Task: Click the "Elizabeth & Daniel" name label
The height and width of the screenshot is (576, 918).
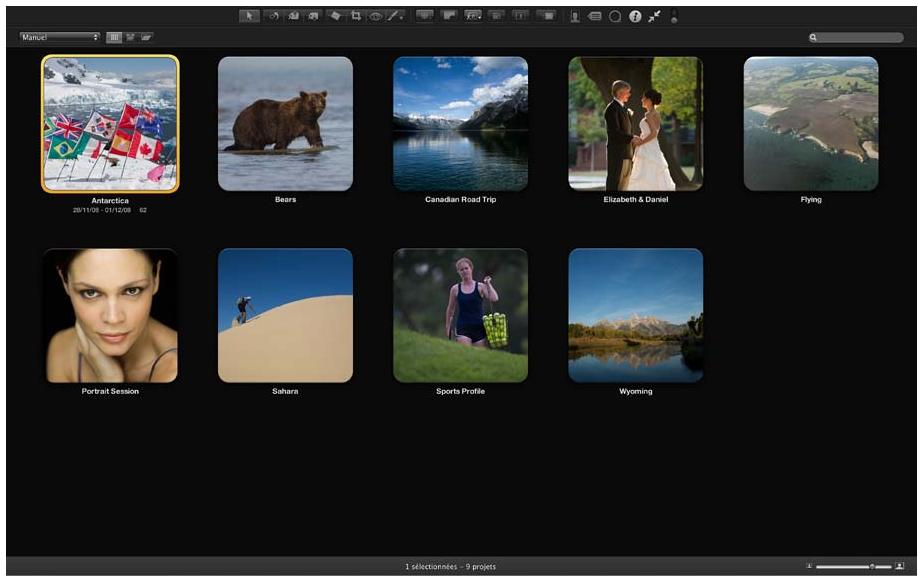Action: click(635, 200)
